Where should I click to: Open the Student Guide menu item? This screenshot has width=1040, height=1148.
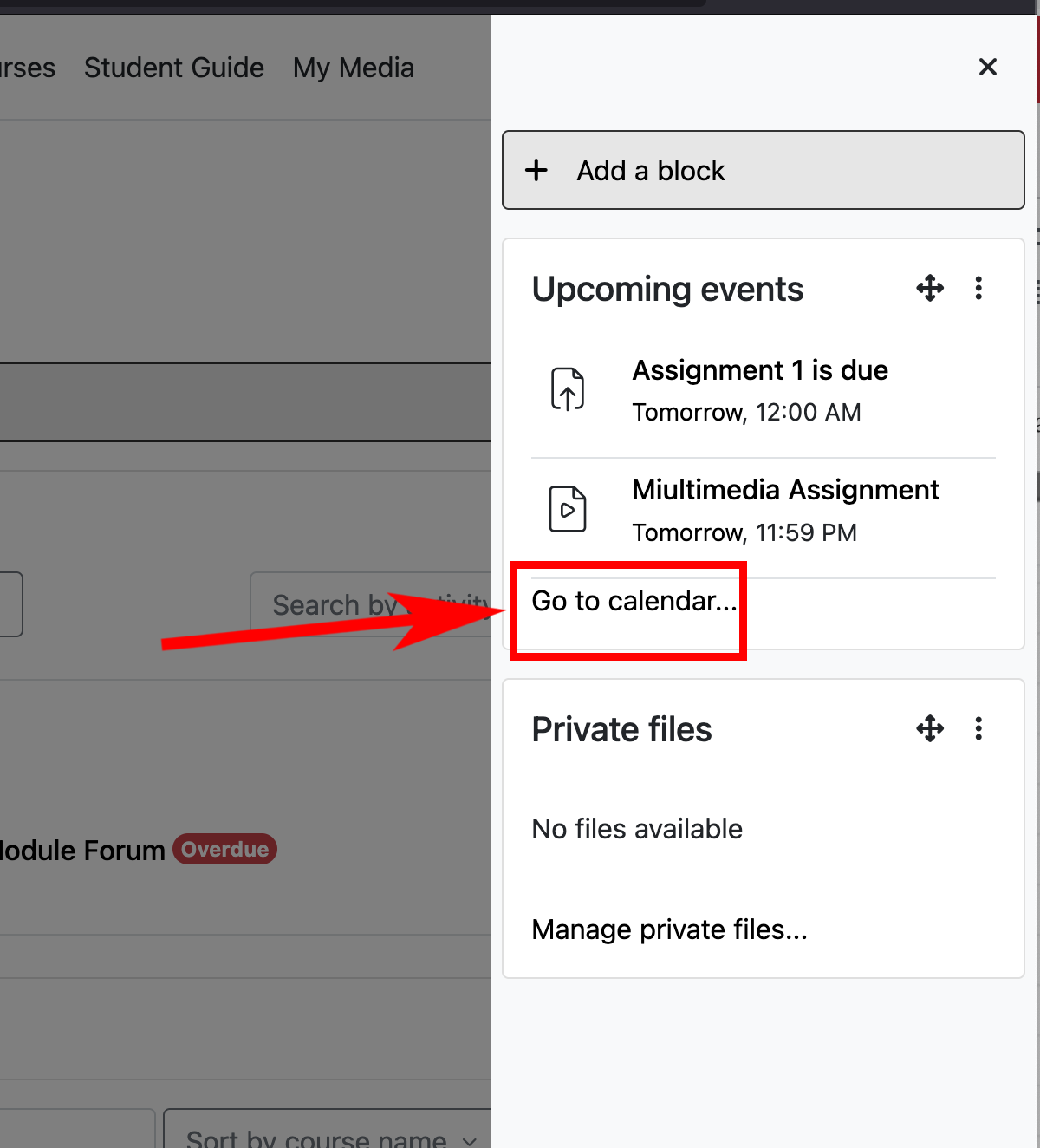tap(173, 68)
